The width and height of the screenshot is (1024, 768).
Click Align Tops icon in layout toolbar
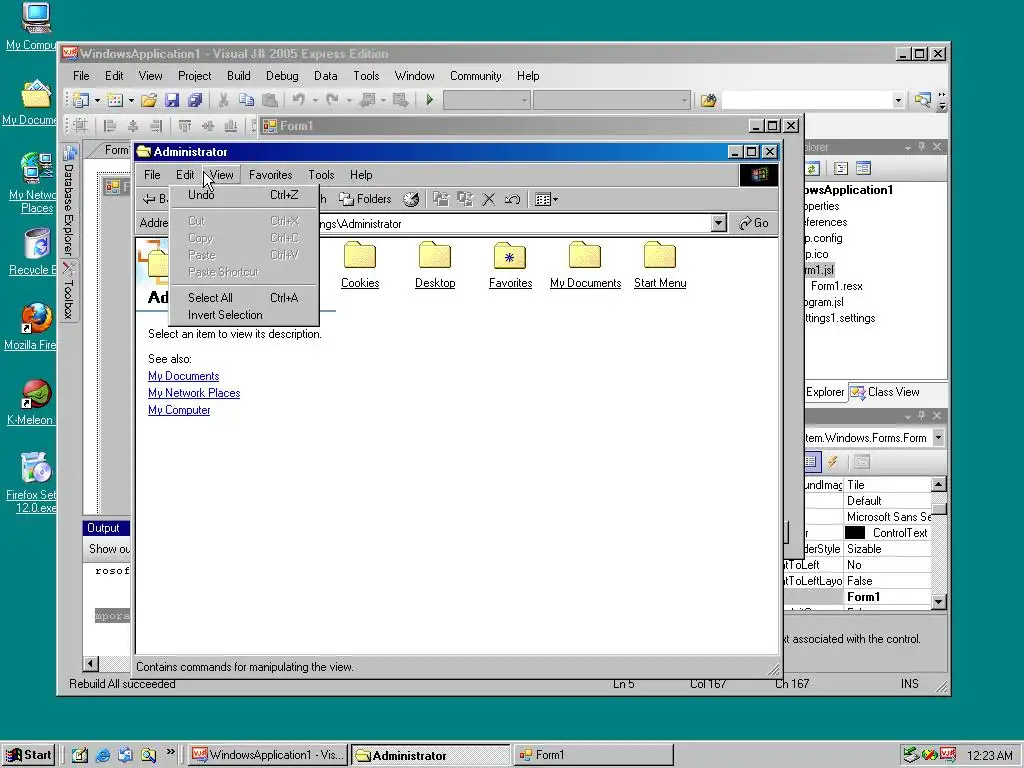click(x=185, y=125)
